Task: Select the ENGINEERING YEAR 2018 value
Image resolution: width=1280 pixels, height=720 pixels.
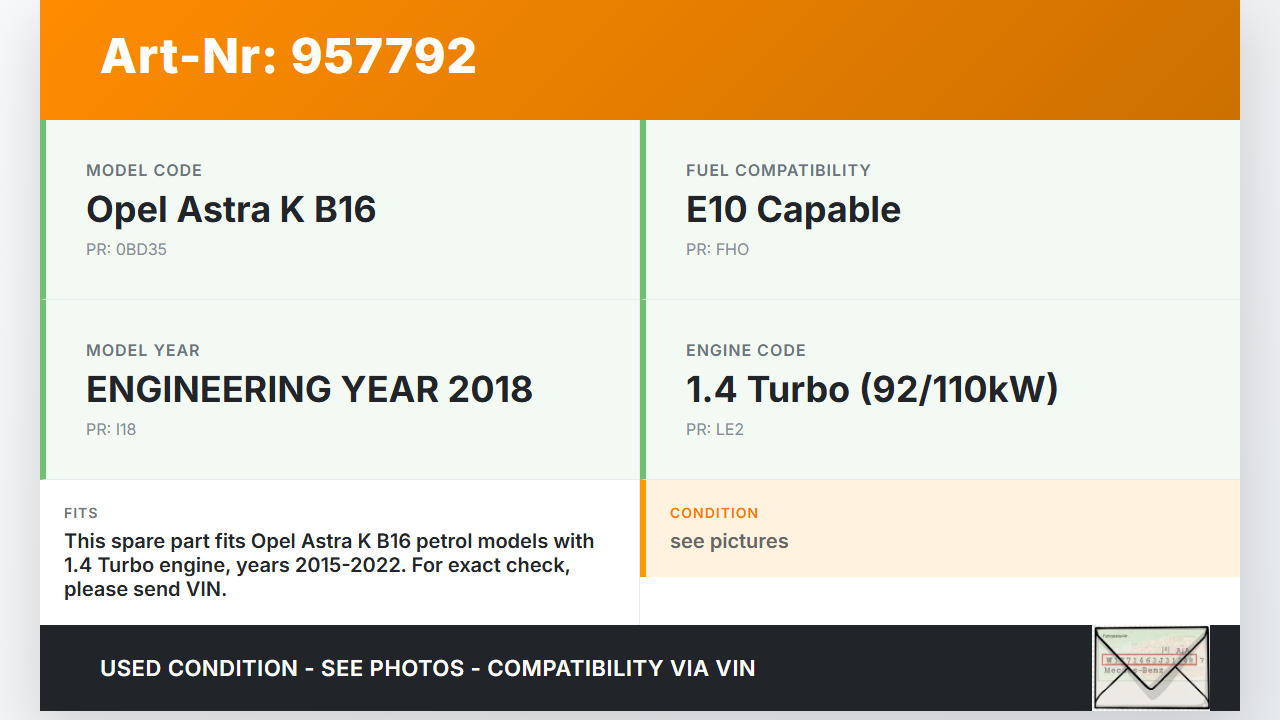Action: pyautogui.click(x=309, y=390)
